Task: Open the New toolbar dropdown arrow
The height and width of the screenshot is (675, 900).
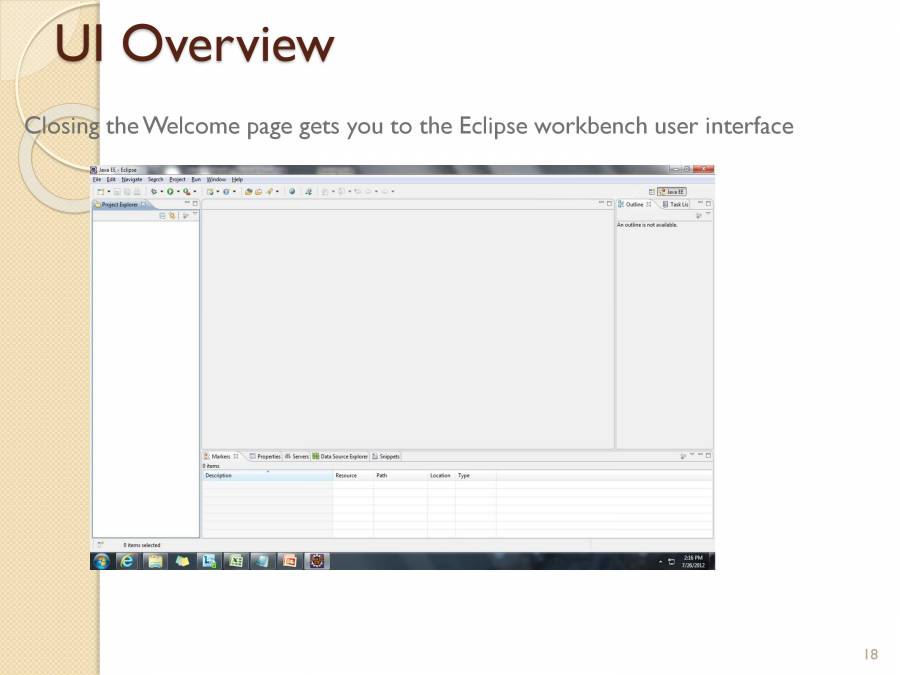Action: (107, 190)
